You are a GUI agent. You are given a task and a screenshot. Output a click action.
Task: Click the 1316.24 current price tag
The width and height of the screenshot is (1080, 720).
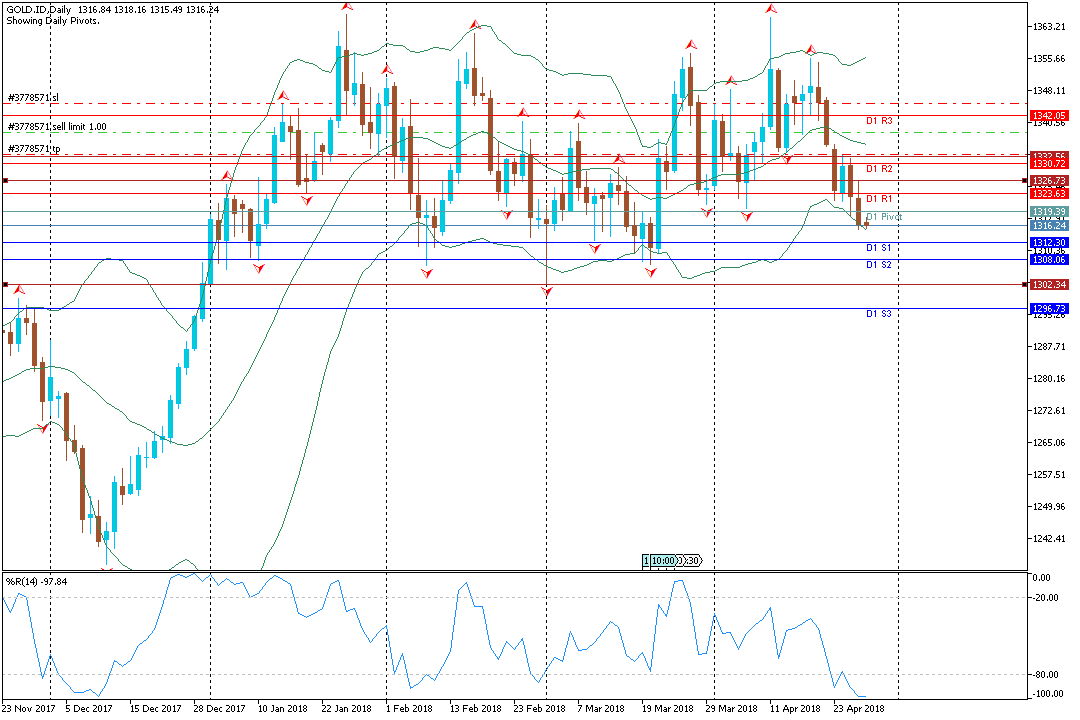(x=1048, y=225)
